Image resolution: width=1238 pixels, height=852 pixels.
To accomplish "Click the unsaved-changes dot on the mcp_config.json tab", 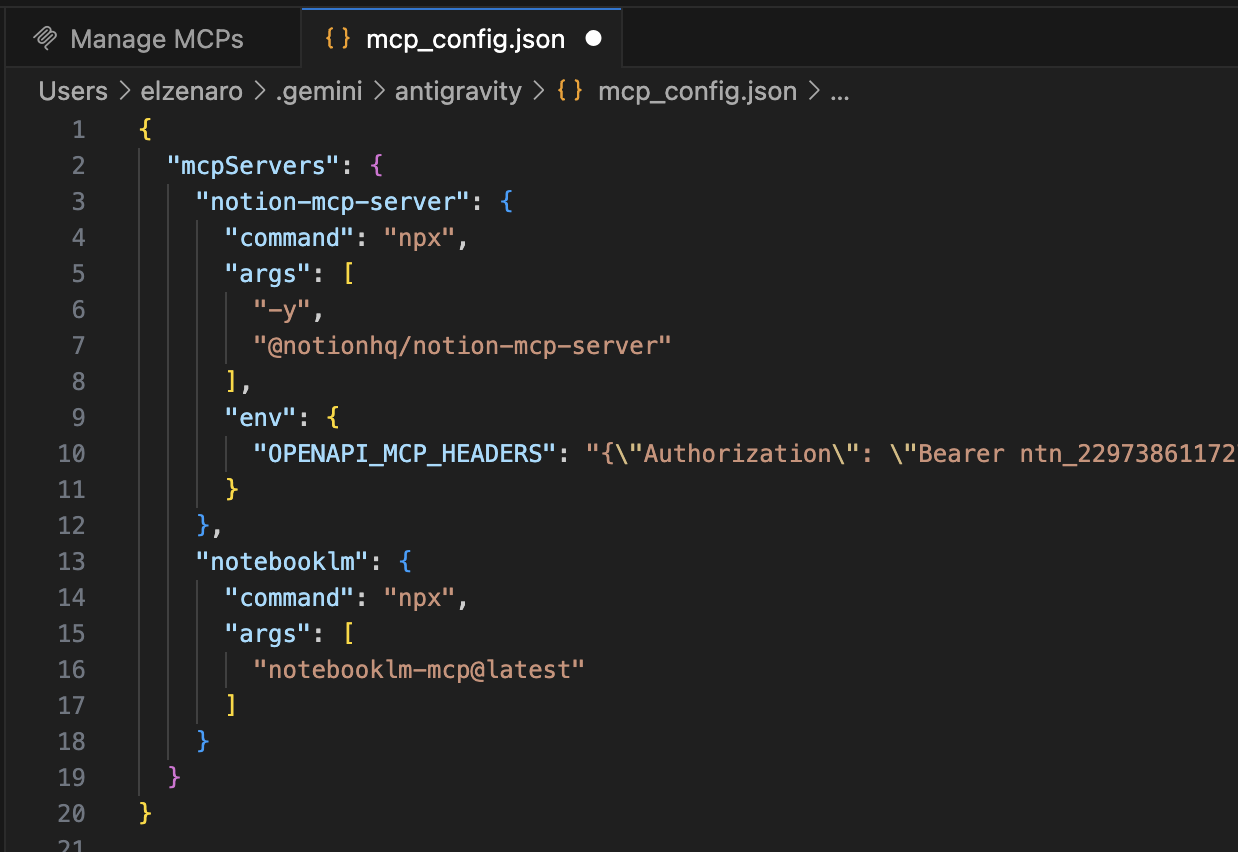I will coord(593,39).
